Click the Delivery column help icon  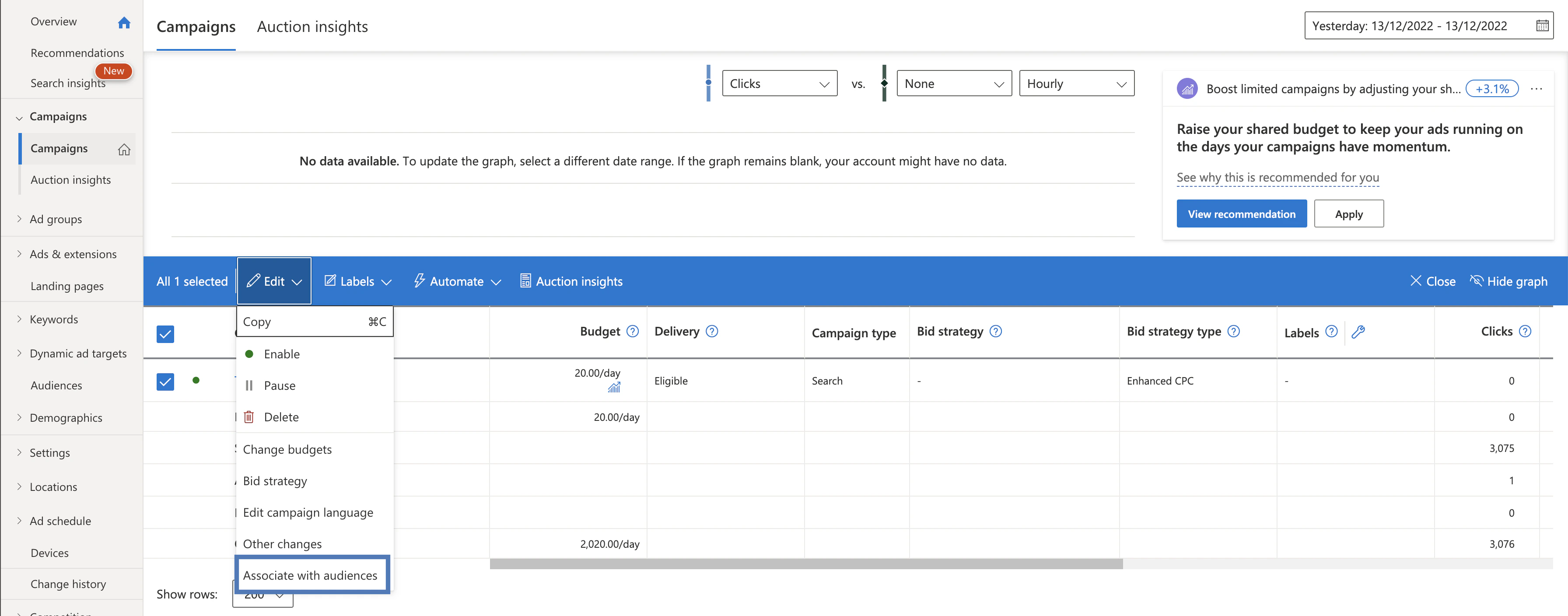[x=711, y=331]
